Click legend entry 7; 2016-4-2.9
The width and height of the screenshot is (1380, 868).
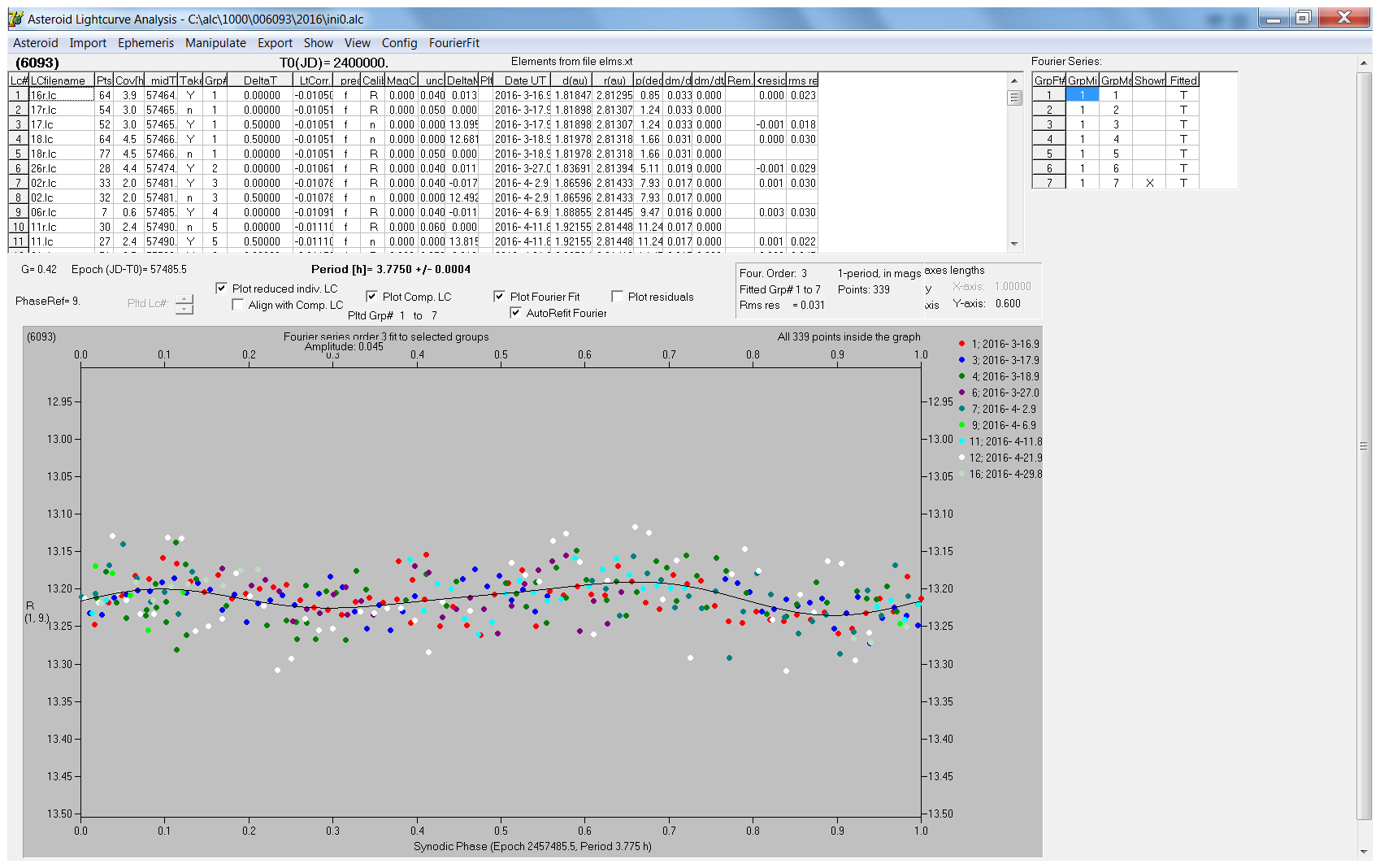coord(998,409)
